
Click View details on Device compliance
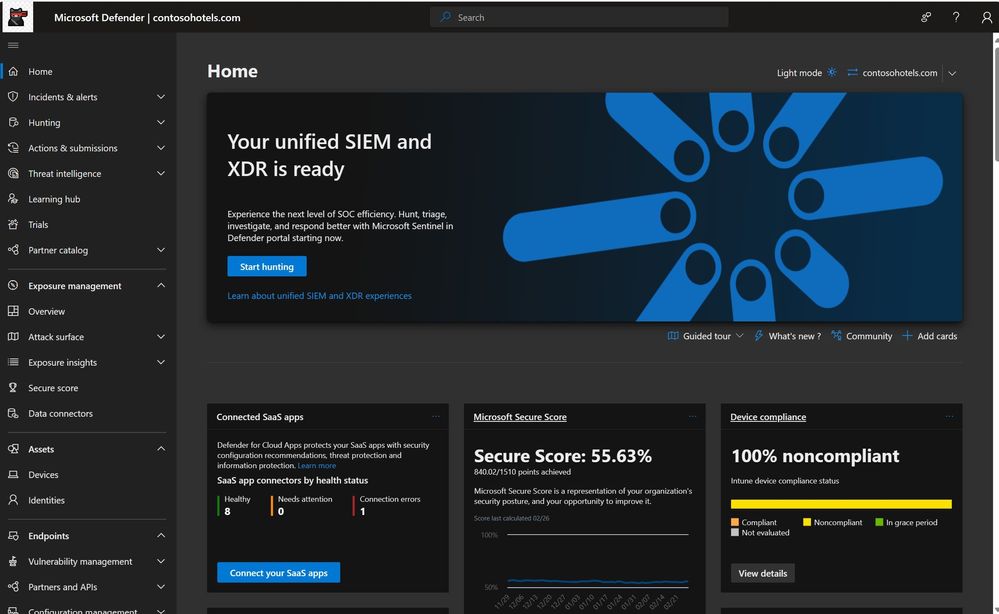tap(762, 573)
